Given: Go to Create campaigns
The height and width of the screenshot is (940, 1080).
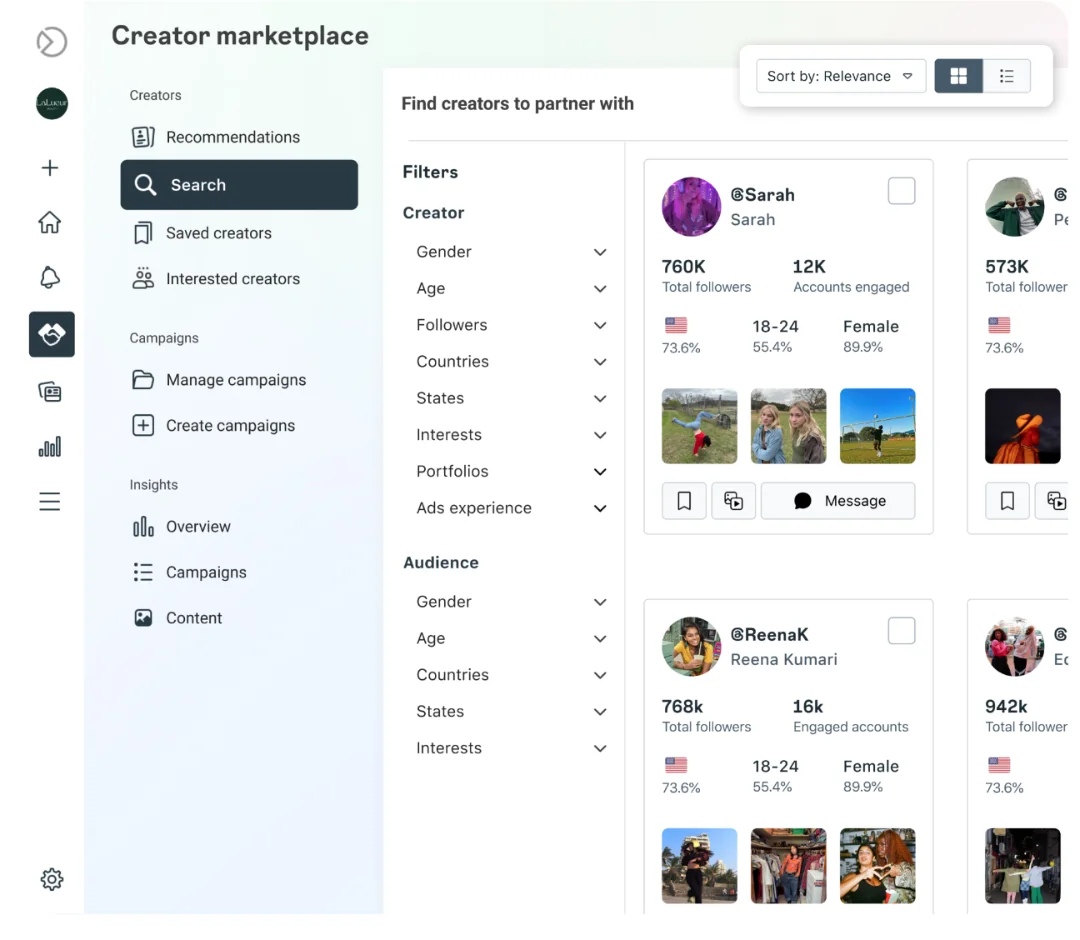Looking at the screenshot, I should pos(230,426).
